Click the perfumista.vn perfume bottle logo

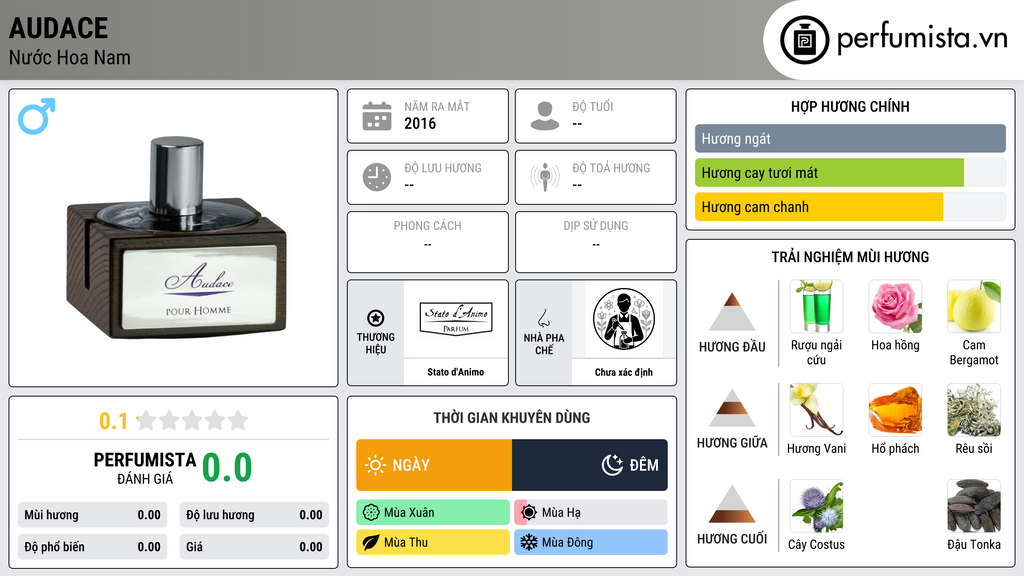805,40
